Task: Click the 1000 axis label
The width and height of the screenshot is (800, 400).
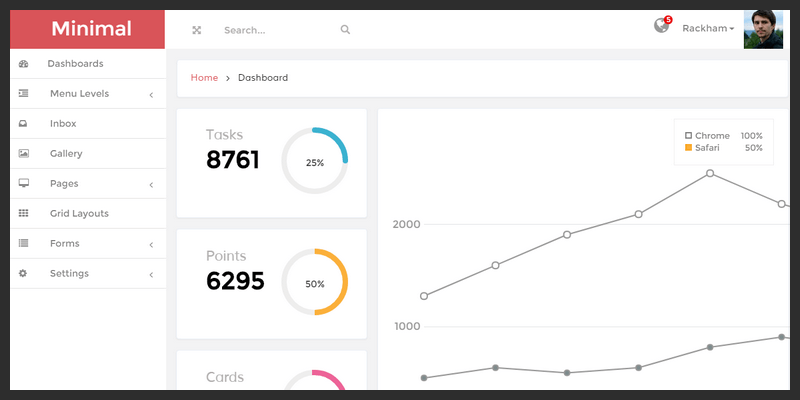Action: pos(408,326)
